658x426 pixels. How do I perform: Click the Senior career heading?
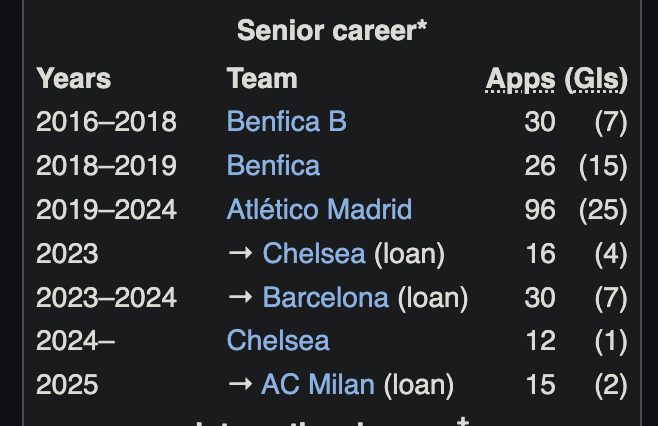click(332, 31)
